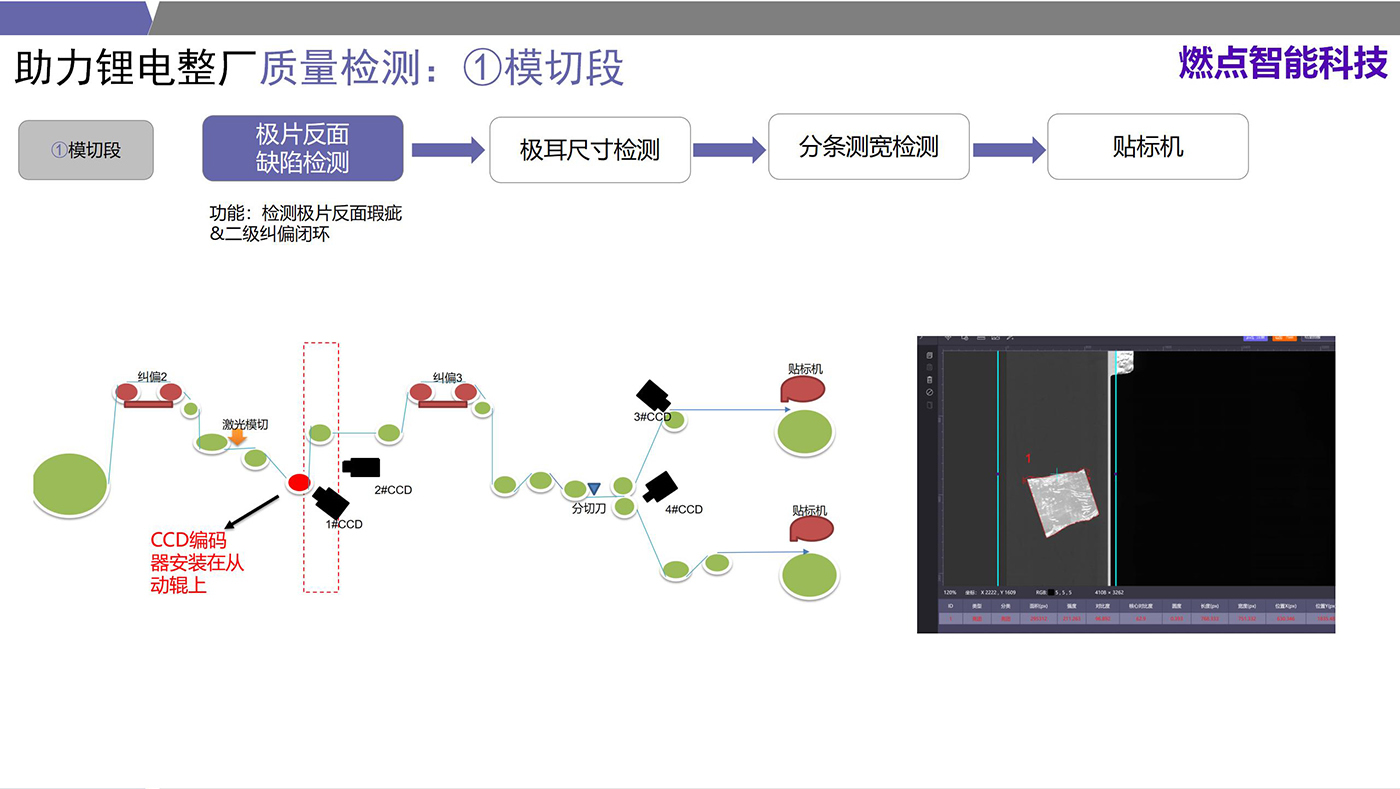Select the blue 分切刀 triangle marker
Image resolution: width=1400 pixels, height=789 pixels.
594,489
